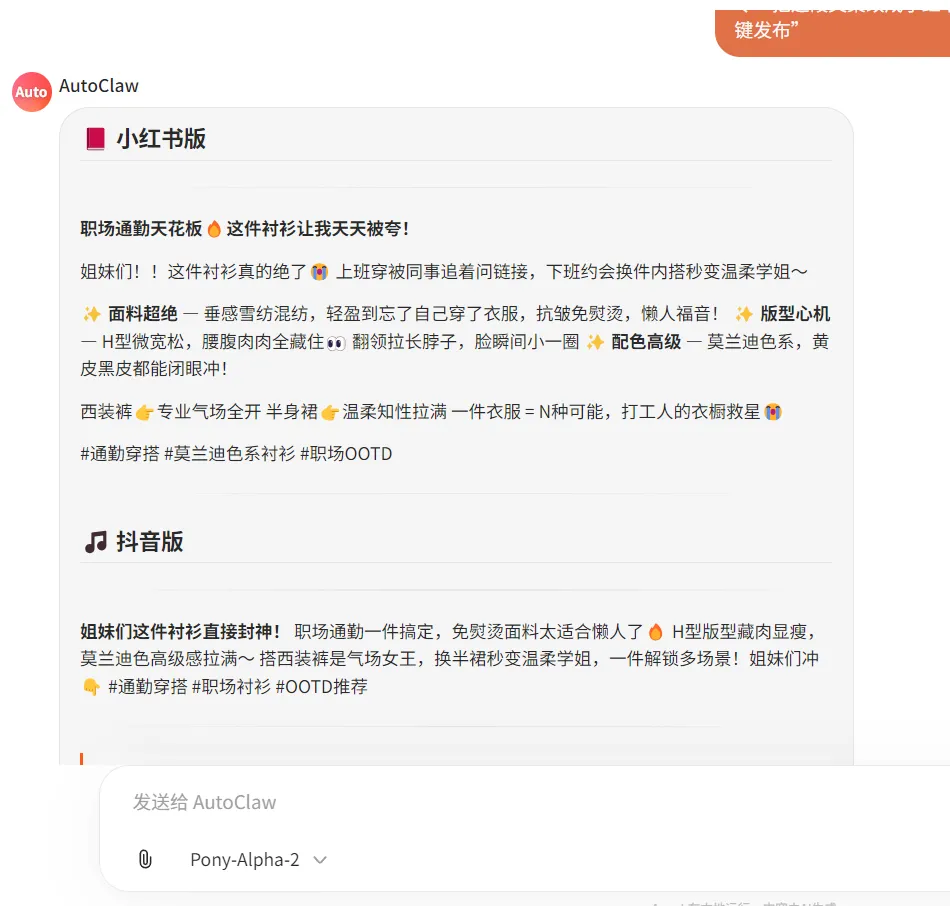Click the hashtag line '#通勤穿搭 #莫兰迪色系衬衫 #职场OOTD'
The width and height of the screenshot is (950, 906).
236,454
